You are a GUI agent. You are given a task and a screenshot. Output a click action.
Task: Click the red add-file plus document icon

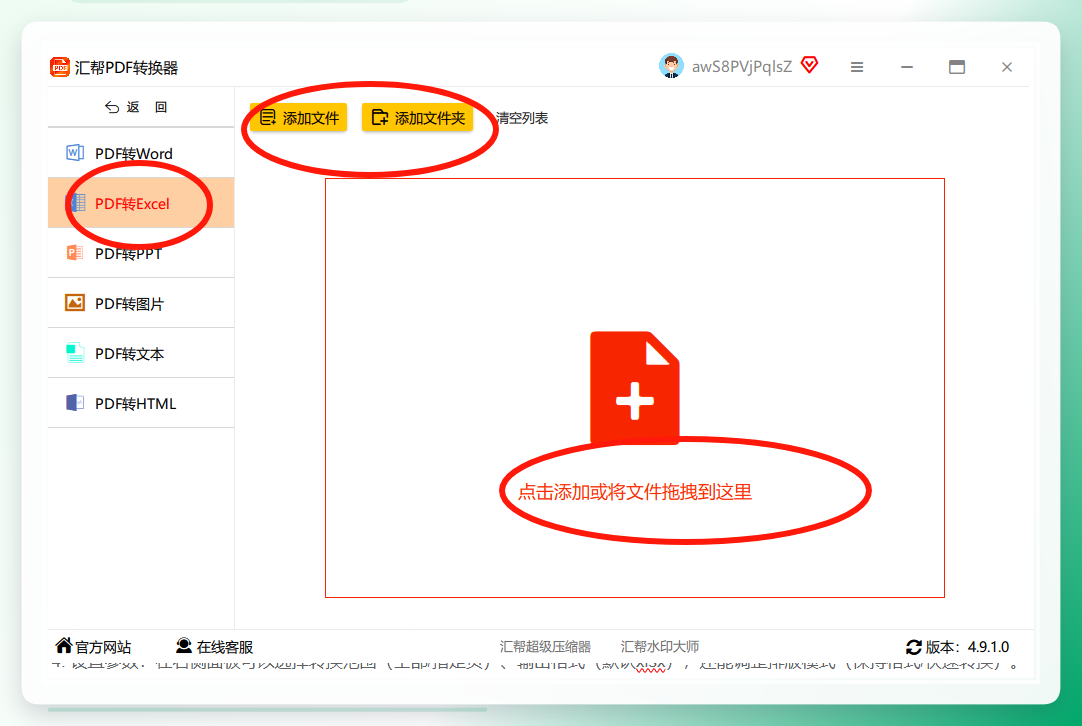(635, 388)
